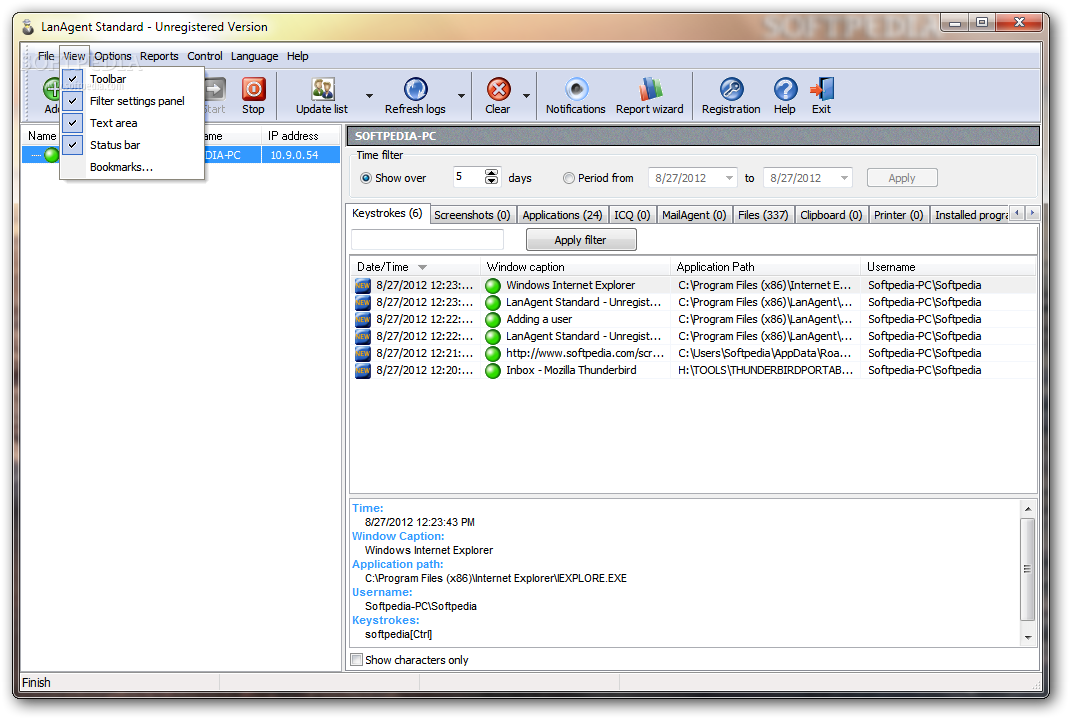
Task: Select the Show over radio button
Action: click(366, 178)
